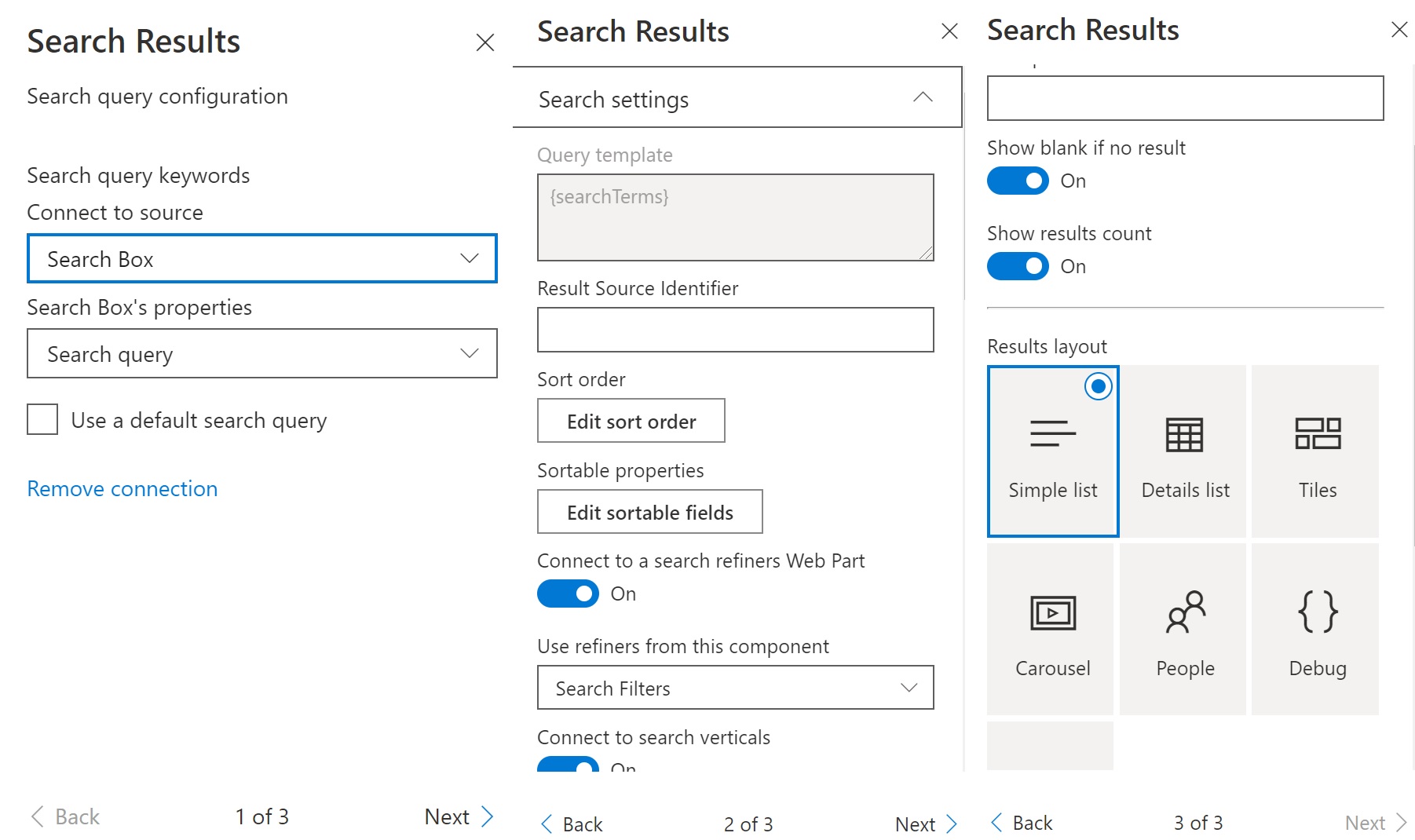Choose the People layout icon
Viewport: 1415px width, 840px height.
coord(1185,612)
